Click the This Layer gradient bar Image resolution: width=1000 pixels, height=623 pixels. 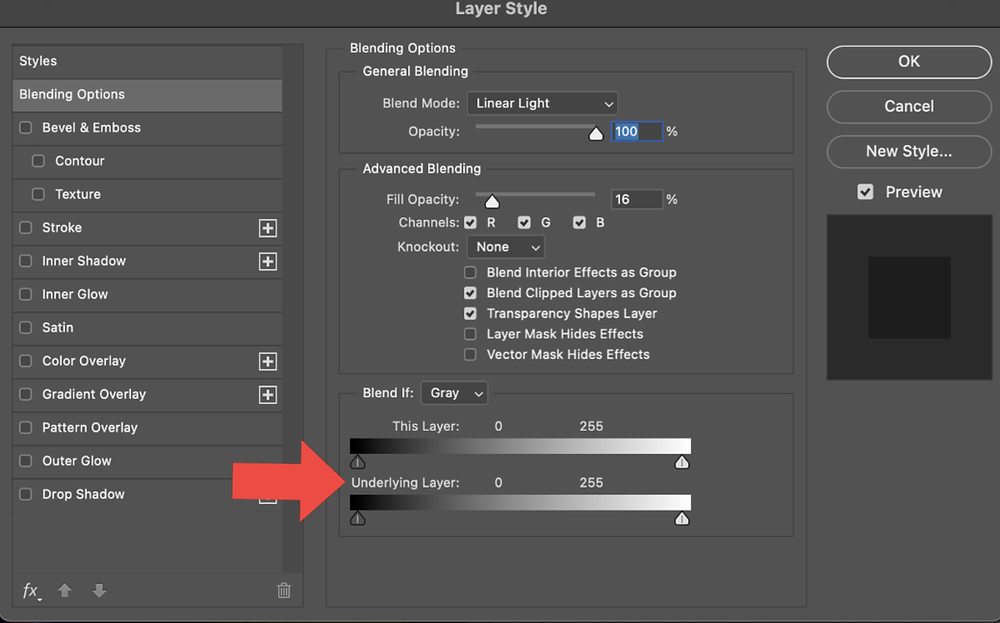click(x=520, y=446)
